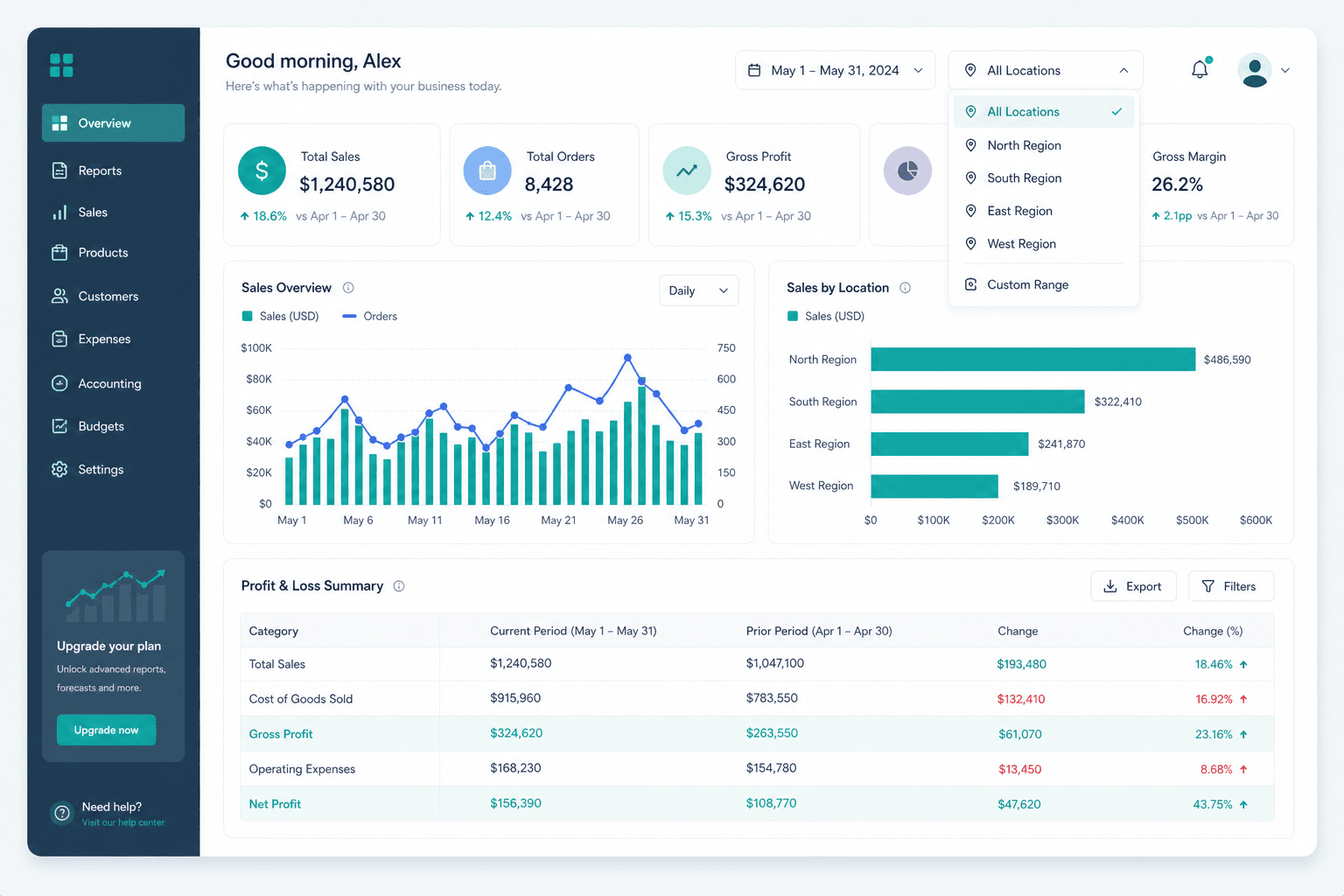Image resolution: width=1344 pixels, height=896 pixels.
Task: Click the Custom Range icon
Action: coord(970,284)
